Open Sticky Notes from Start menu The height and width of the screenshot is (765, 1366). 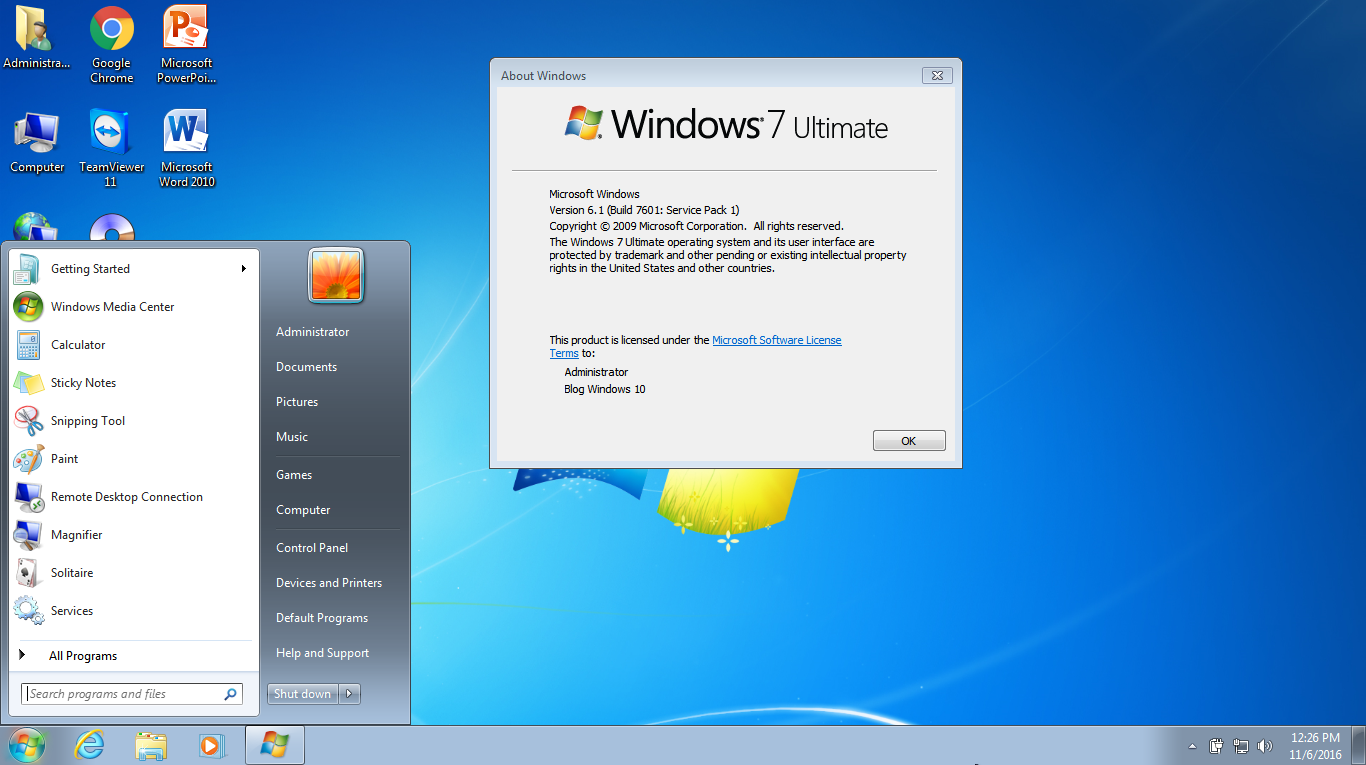[134, 383]
